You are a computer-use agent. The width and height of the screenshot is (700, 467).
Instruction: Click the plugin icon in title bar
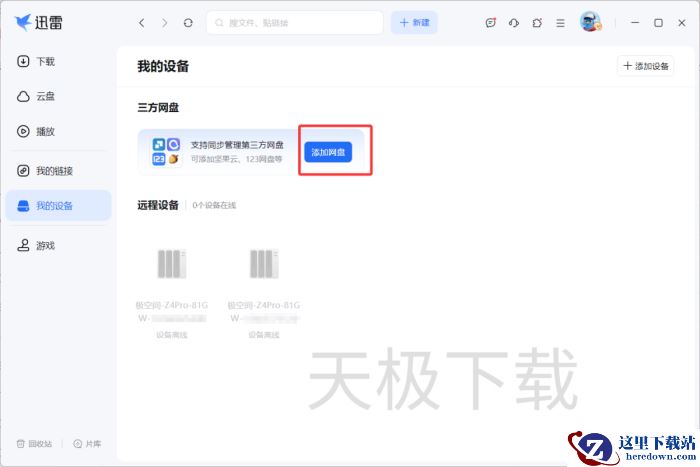point(537,23)
